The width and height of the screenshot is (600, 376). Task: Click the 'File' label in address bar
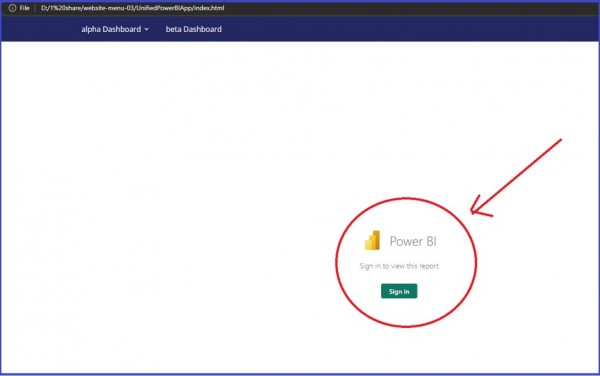[24, 8]
